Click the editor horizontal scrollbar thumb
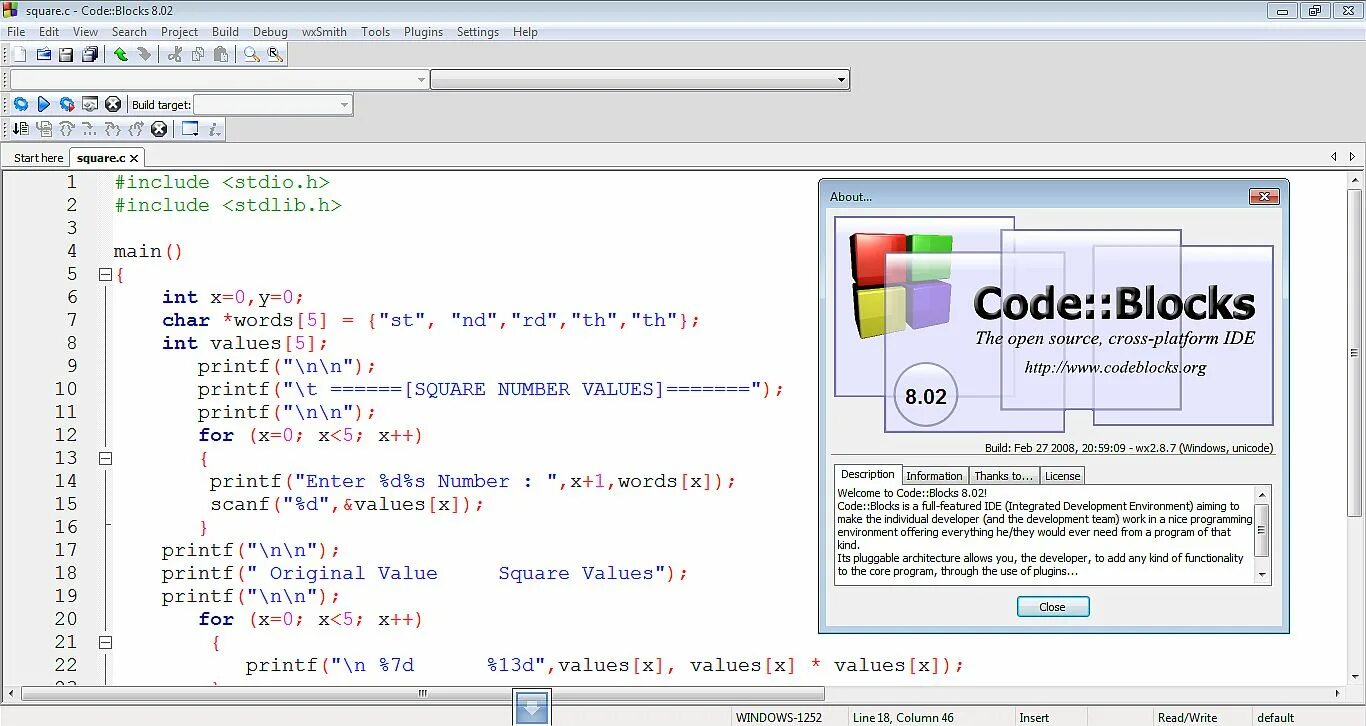Viewport: 1366px width, 726px height. 423,693
